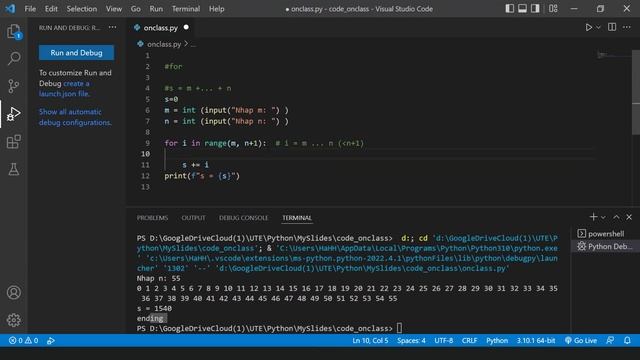The image size is (640, 360).
Task: Open the Edit menu
Action: pos(51,9)
